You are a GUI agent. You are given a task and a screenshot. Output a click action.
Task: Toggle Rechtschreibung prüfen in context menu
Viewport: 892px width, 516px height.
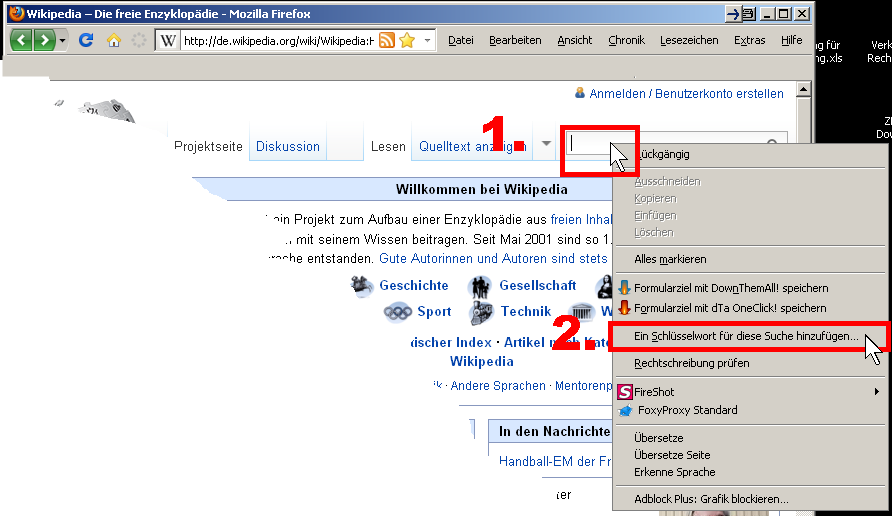(x=692, y=363)
